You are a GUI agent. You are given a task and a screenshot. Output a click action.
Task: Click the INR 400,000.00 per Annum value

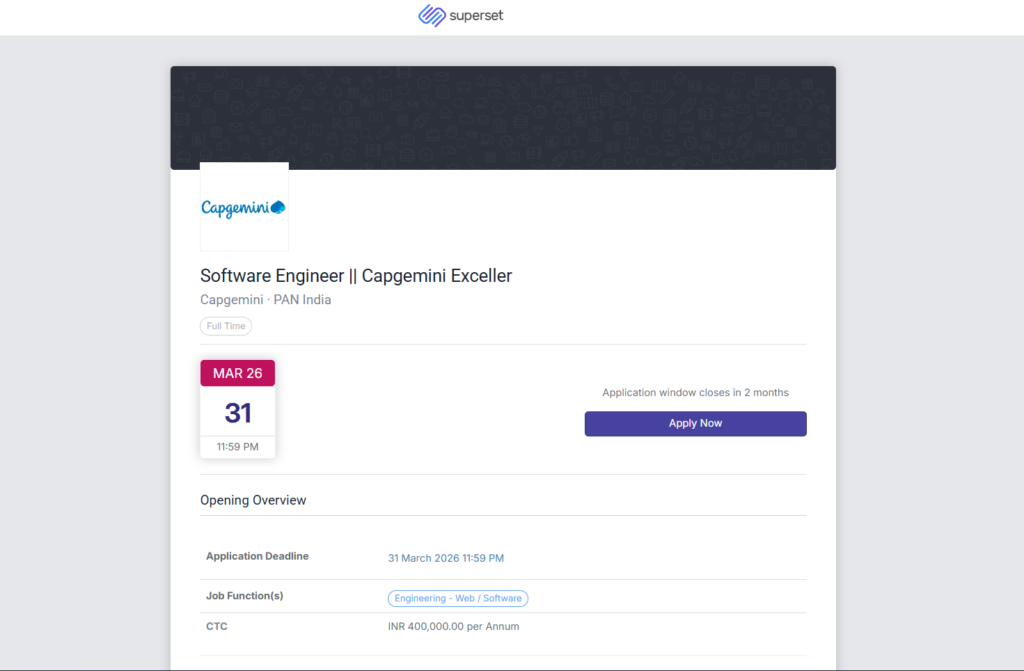click(x=453, y=627)
